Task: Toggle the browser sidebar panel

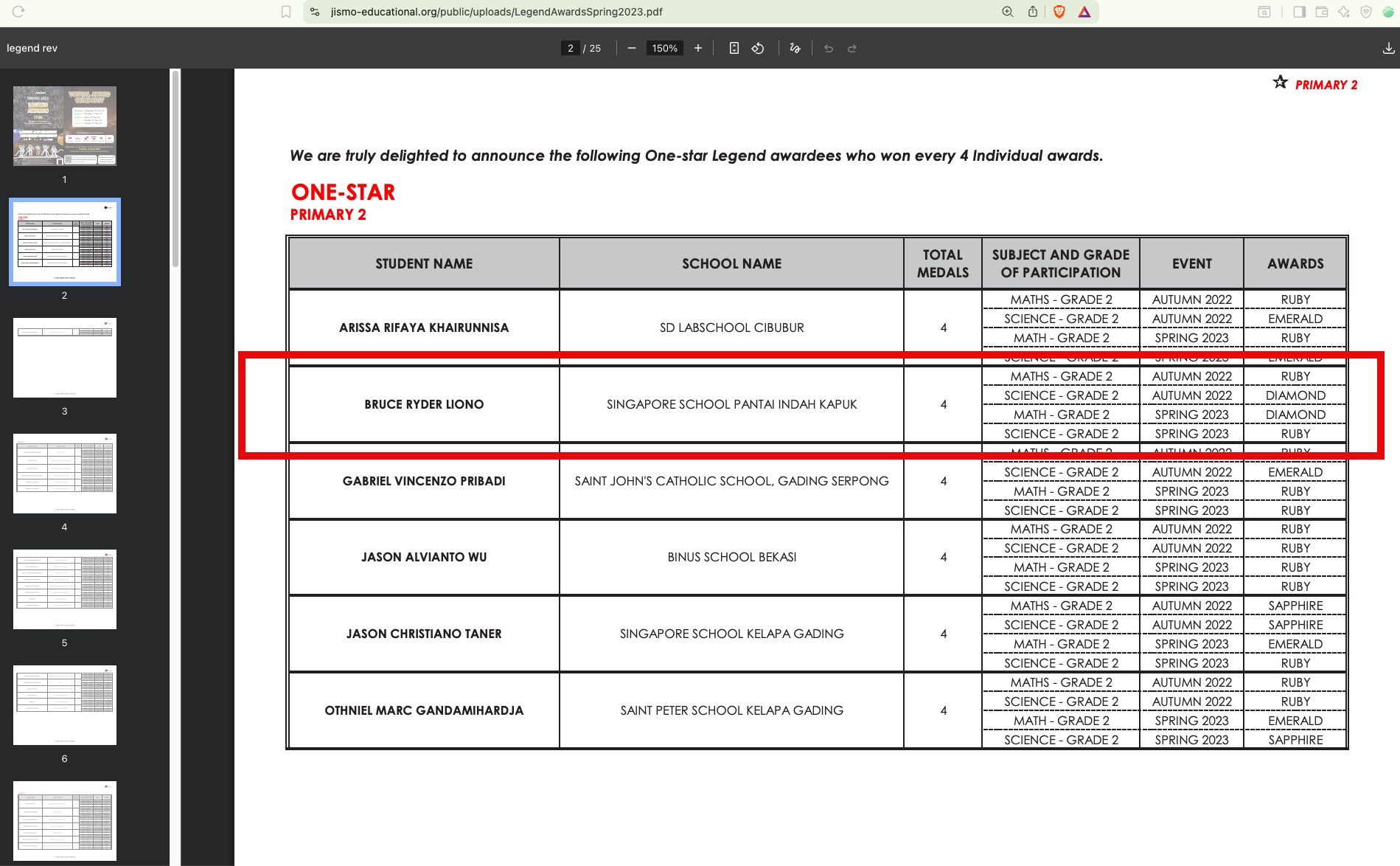Action: (1300, 12)
